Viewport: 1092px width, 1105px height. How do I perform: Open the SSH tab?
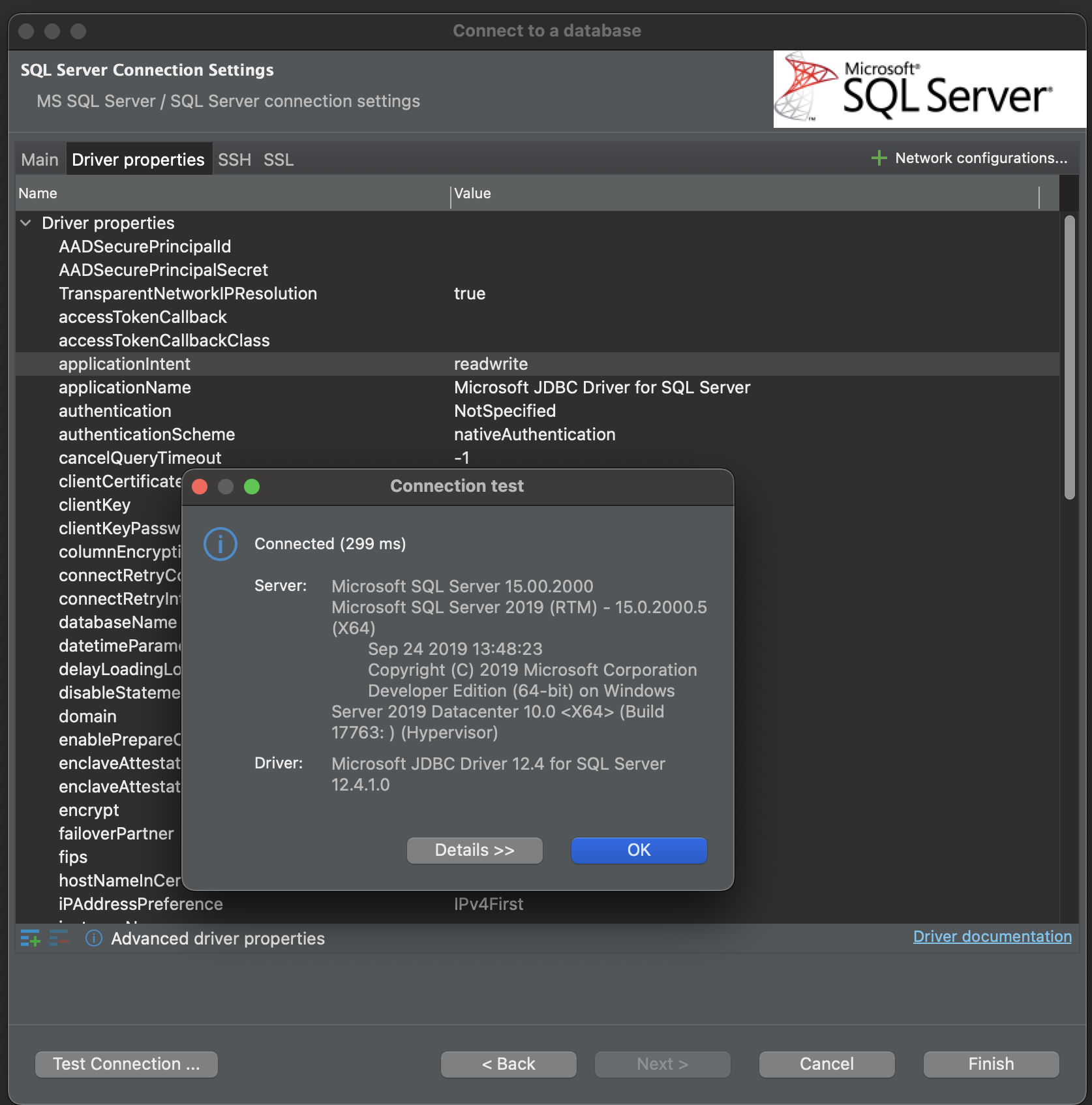coord(234,159)
